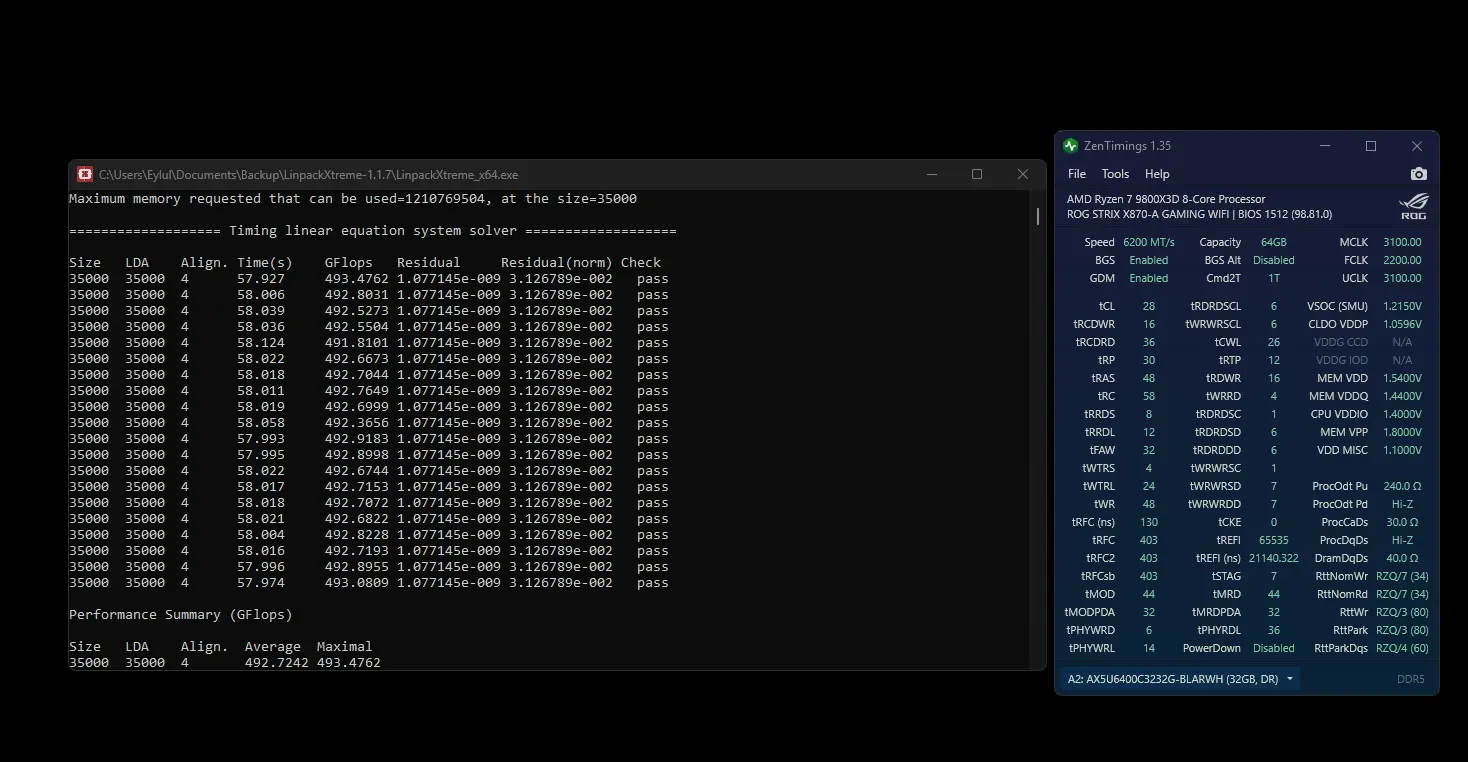This screenshot has height=762, width=1468.
Task: Click the GFlops value 493.4762 in first row
Action: pos(357,279)
